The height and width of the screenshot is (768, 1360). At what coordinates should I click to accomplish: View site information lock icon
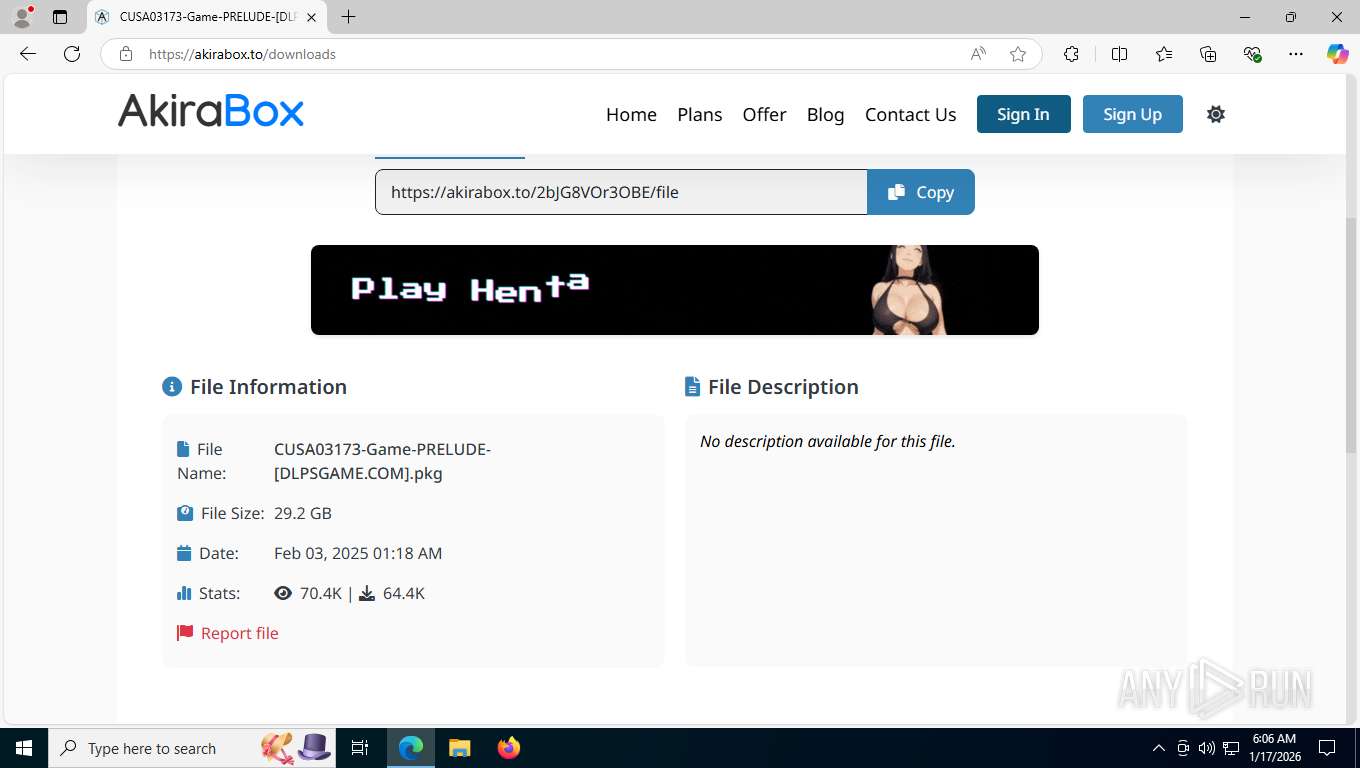tap(126, 54)
